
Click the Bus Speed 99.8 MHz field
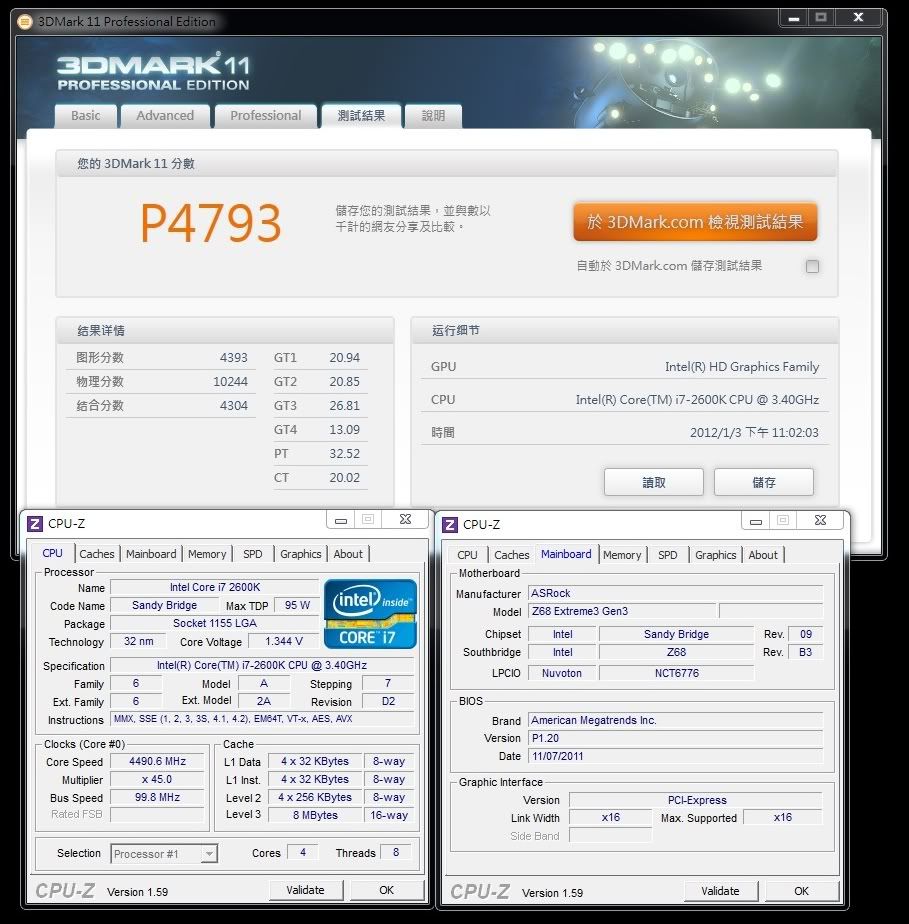[157, 797]
